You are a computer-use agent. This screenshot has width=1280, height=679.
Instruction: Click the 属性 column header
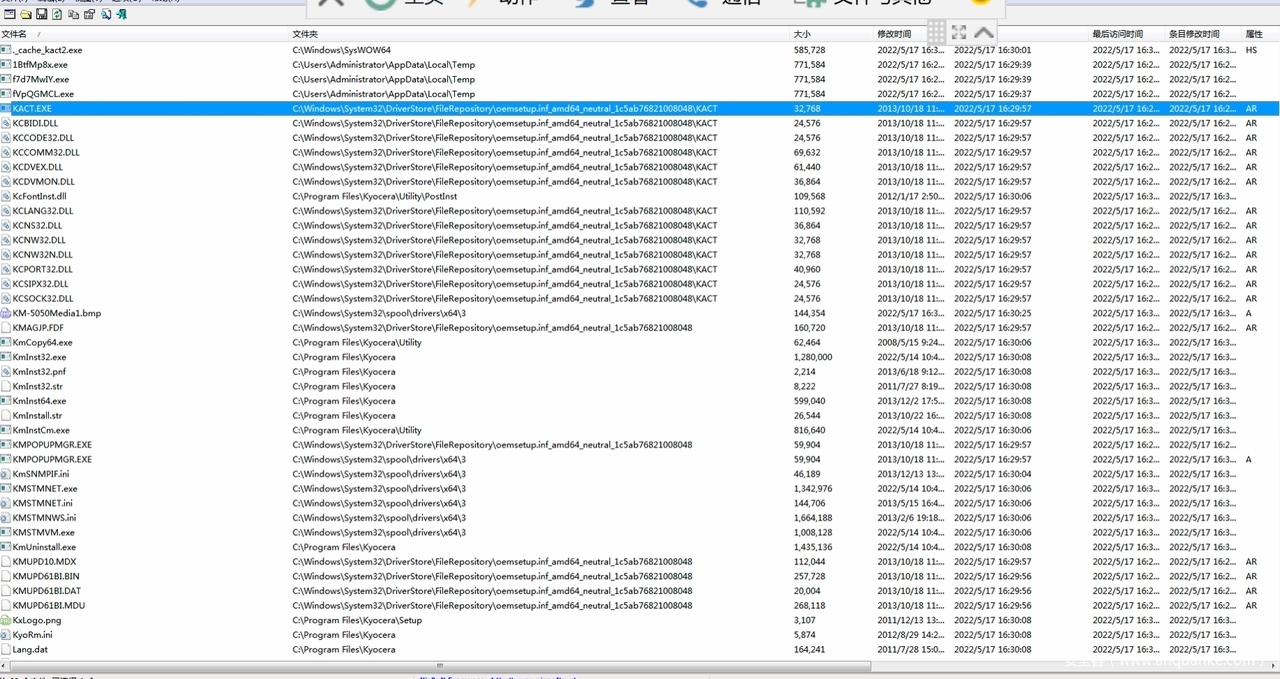[x=1253, y=35]
